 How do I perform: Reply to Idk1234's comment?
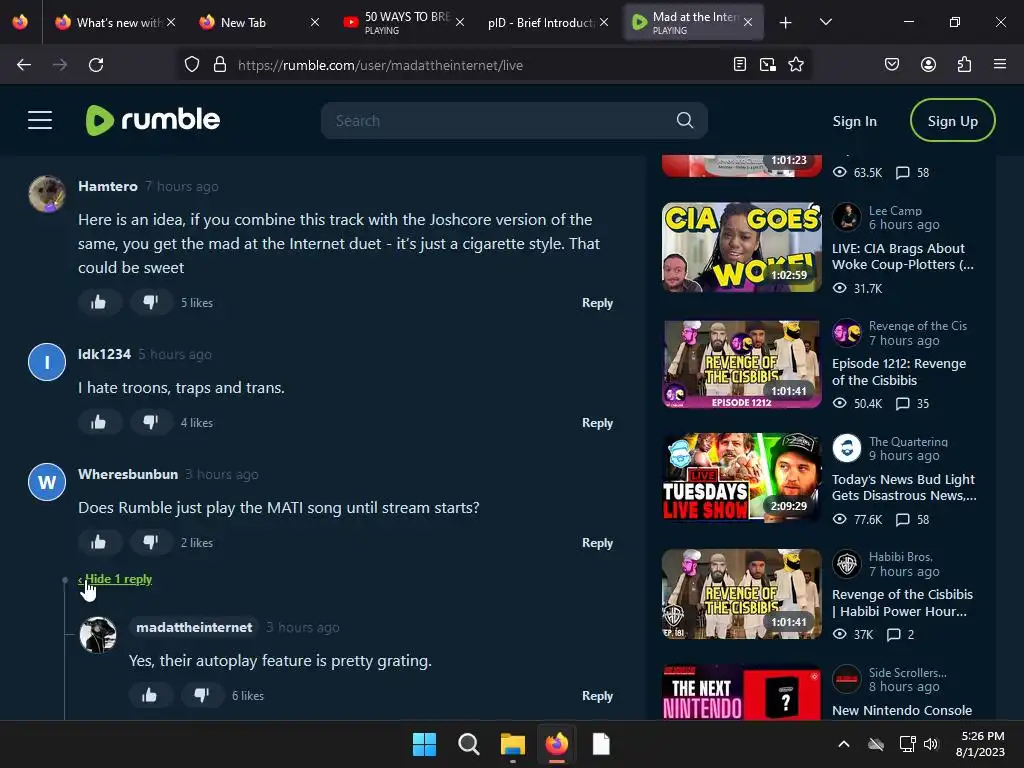(597, 423)
